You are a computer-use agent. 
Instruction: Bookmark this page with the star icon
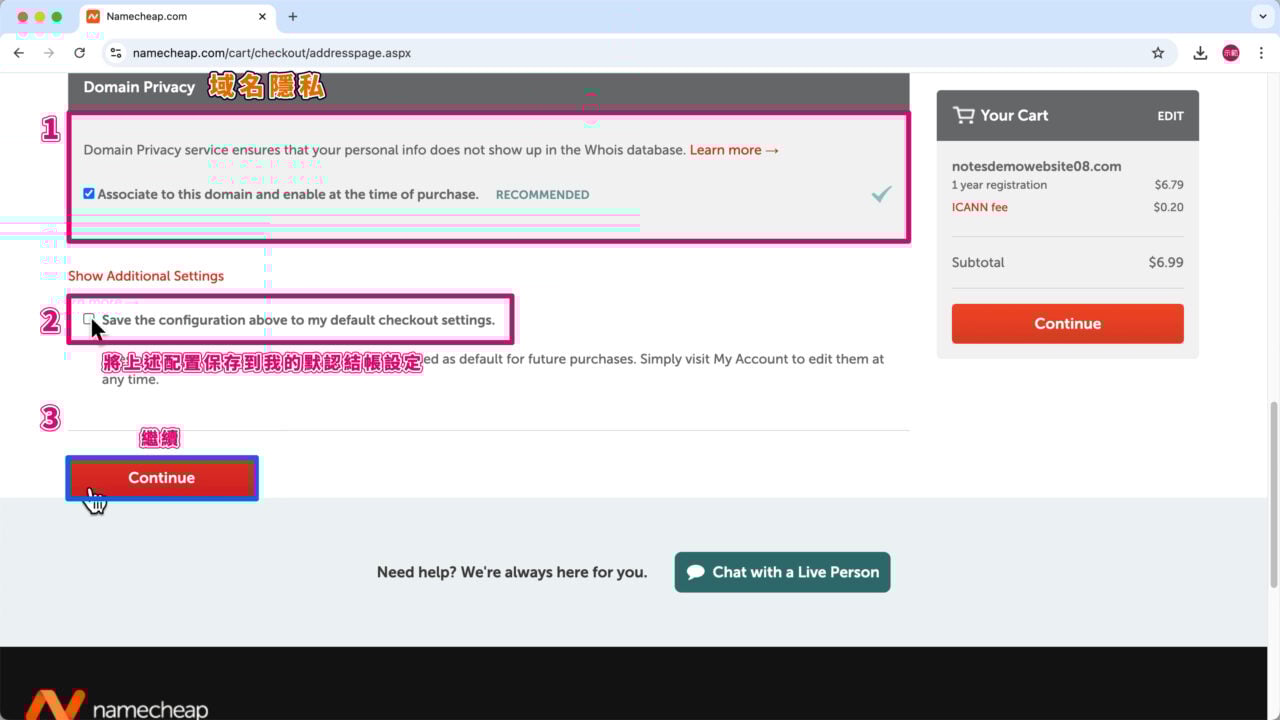pyautogui.click(x=1158, y=53)
